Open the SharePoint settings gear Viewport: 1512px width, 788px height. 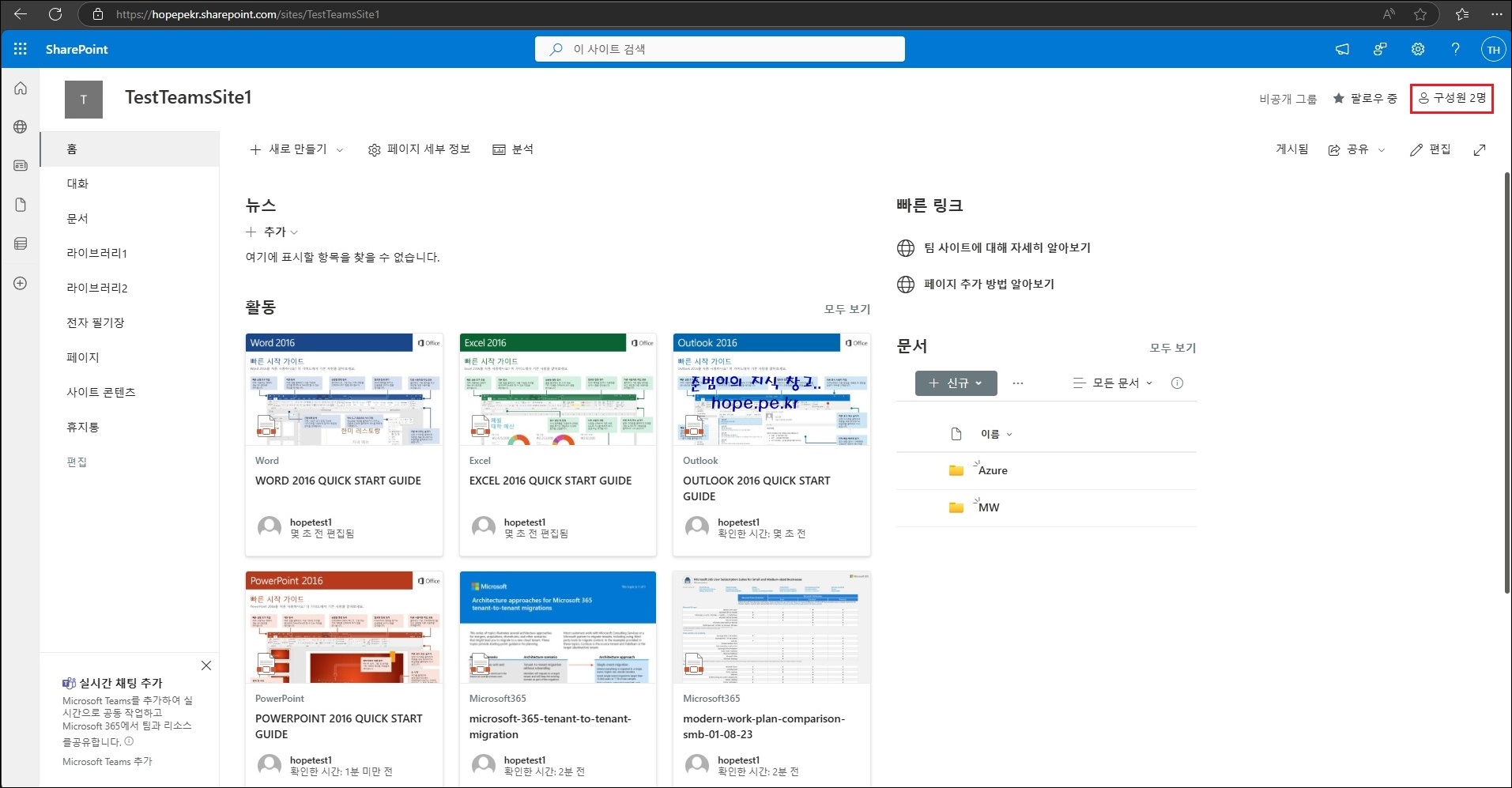pyautogui.click(x=1418, y=49)
